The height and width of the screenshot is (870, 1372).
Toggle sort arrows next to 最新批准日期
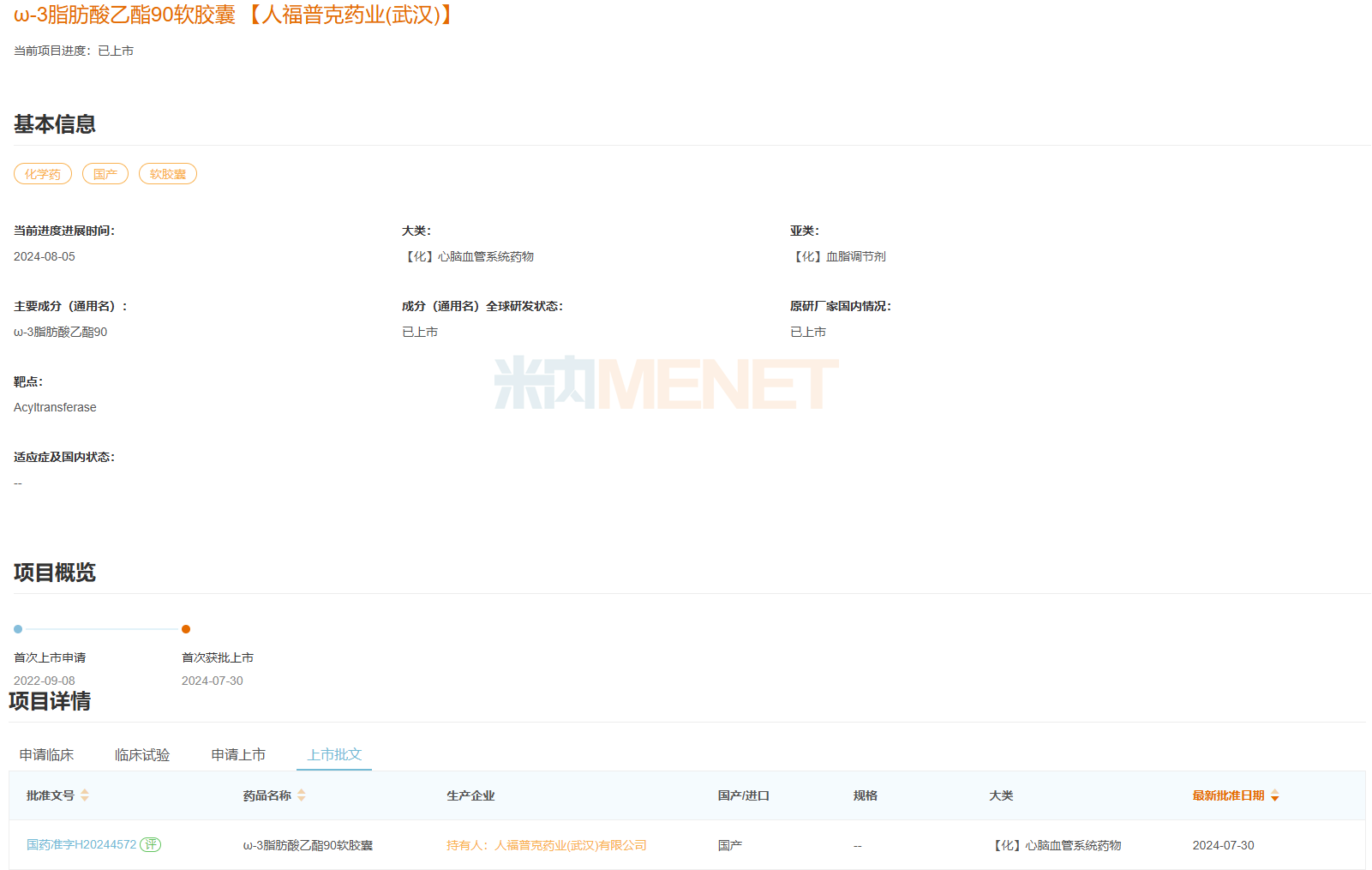tap(1275, 795)
